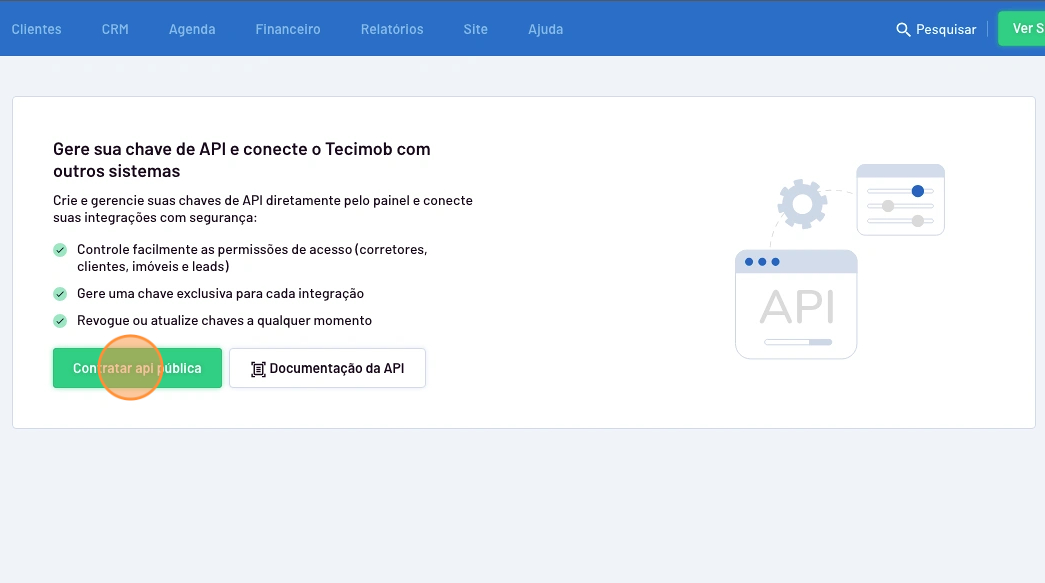The height and width of the screenshot is (583, 1045).
Task: Click the check icon beside 'Gere uma chave exclusiva'
Action: 60,294
